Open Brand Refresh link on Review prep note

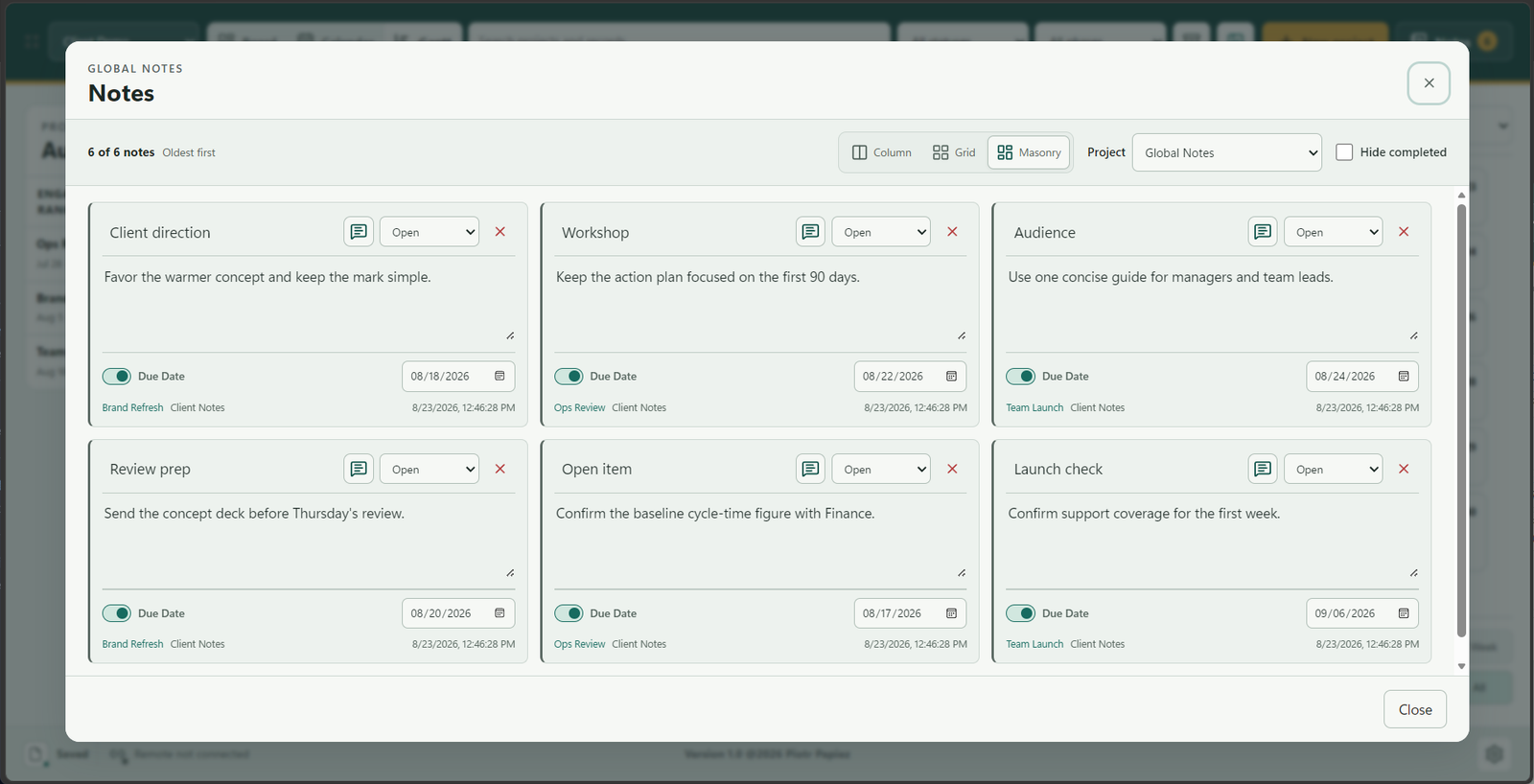coord(132,644)
